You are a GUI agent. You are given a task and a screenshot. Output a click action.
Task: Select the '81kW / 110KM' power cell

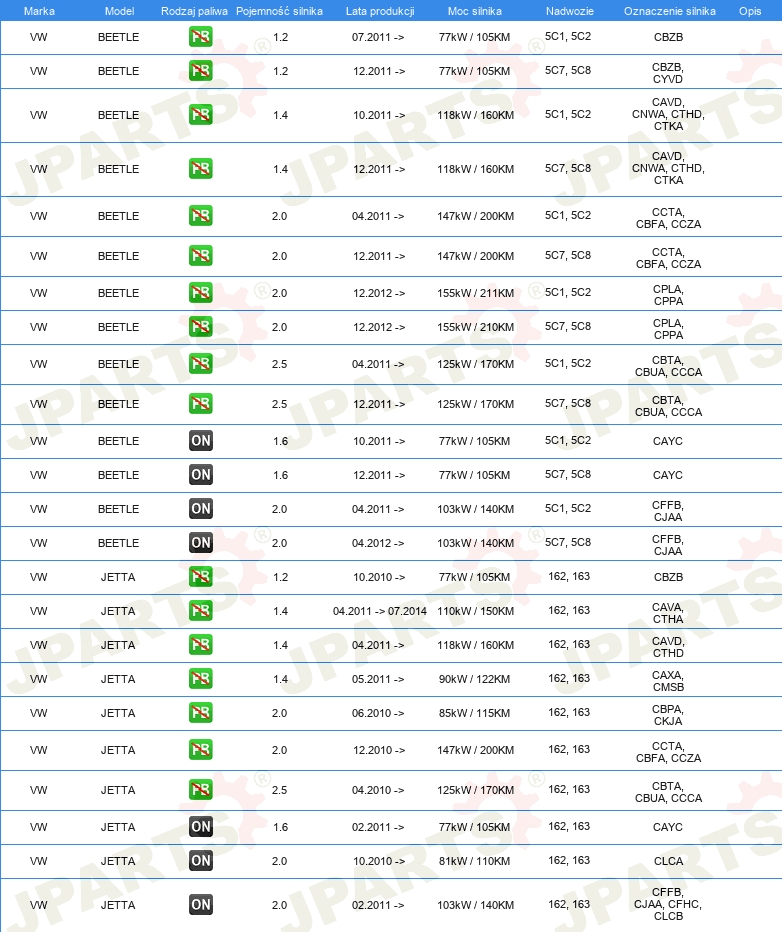point(474,861)
